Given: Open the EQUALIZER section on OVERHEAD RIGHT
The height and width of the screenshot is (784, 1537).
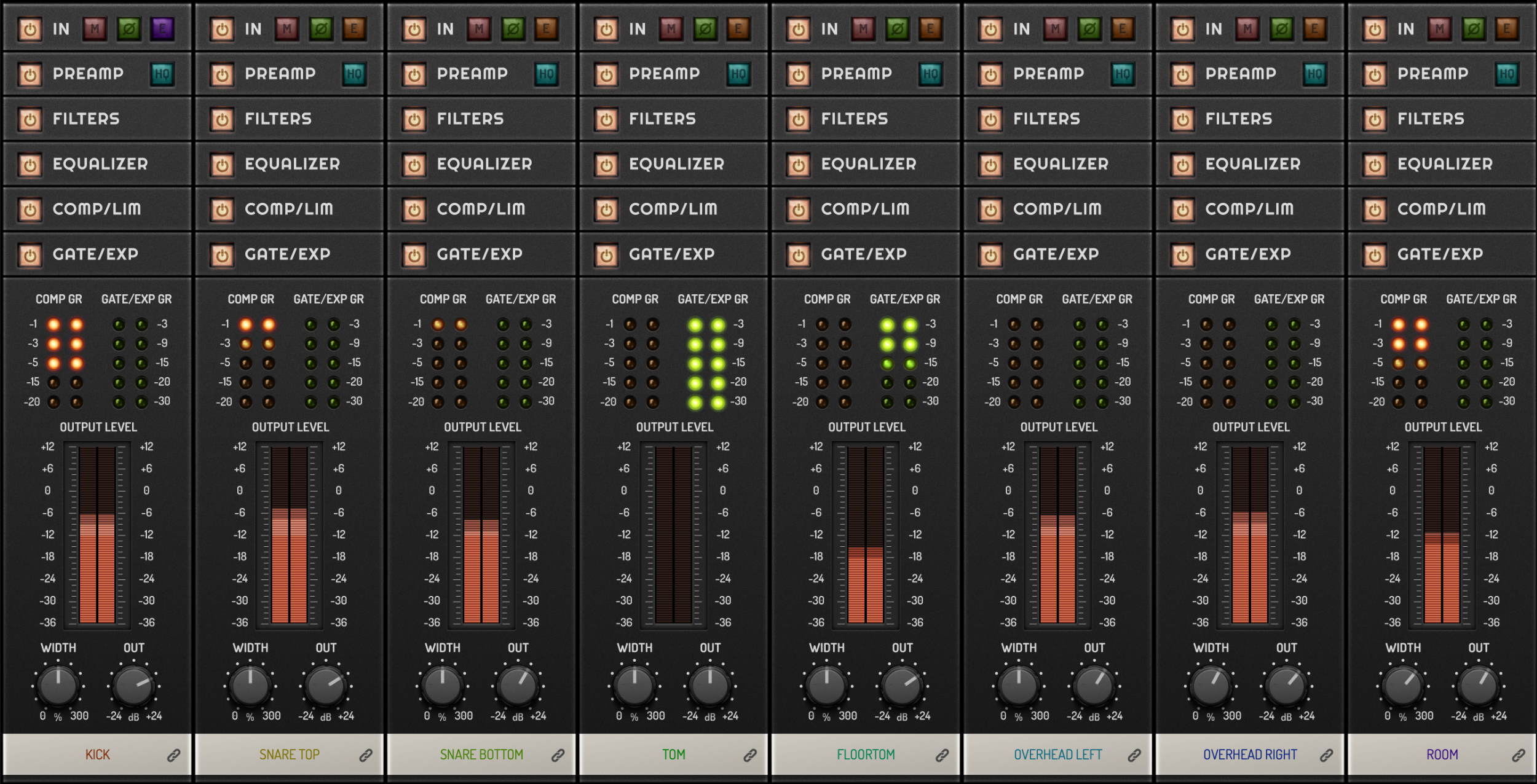Looking at the screenshot, I should [x=1252, y=164].
